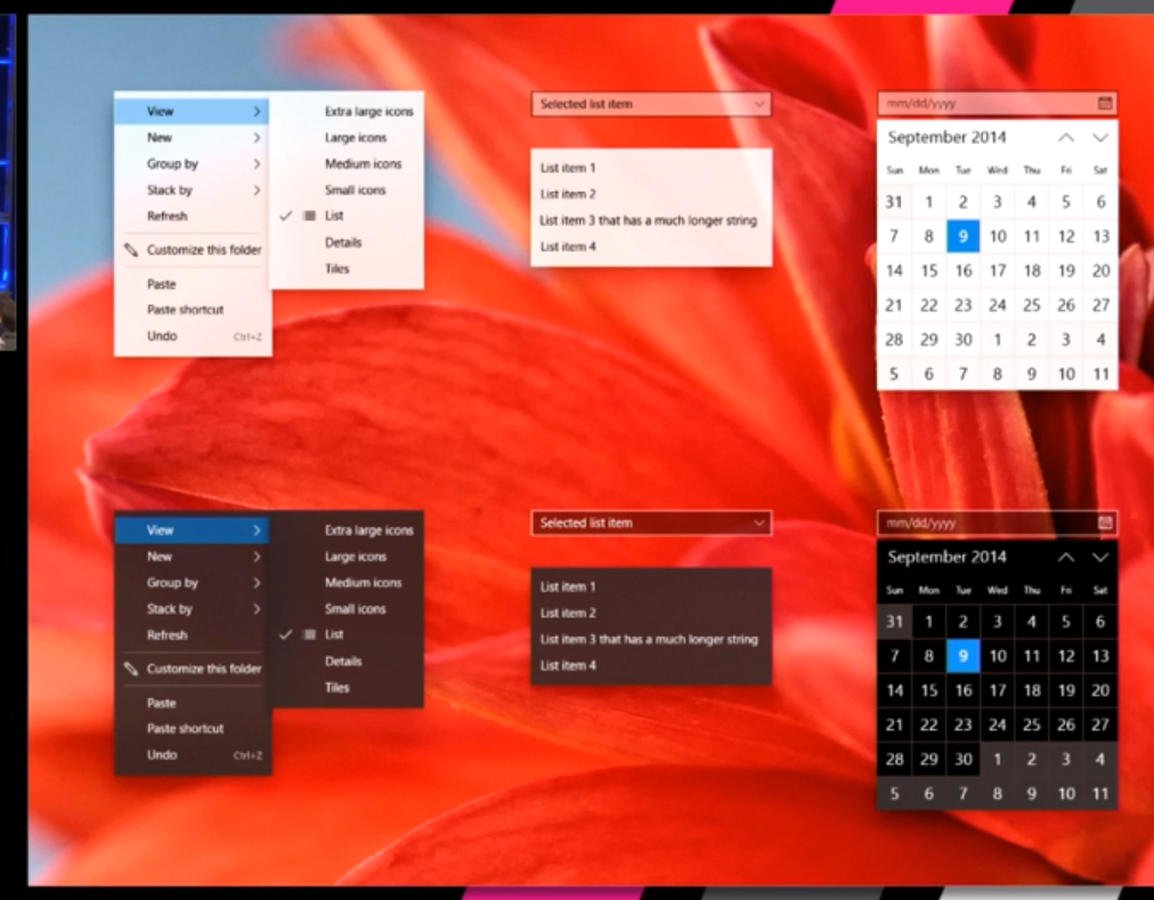Go to next month in light calendar

(1100, 138)
